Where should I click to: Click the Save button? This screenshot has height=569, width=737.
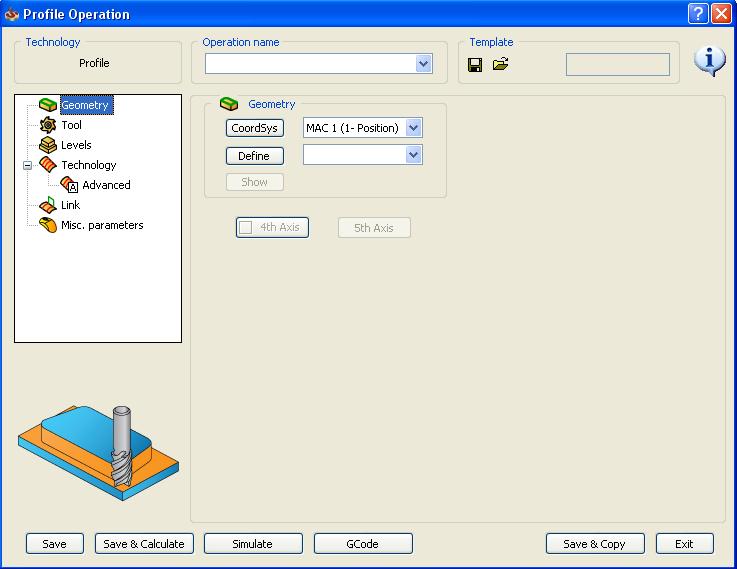(55, 544)
